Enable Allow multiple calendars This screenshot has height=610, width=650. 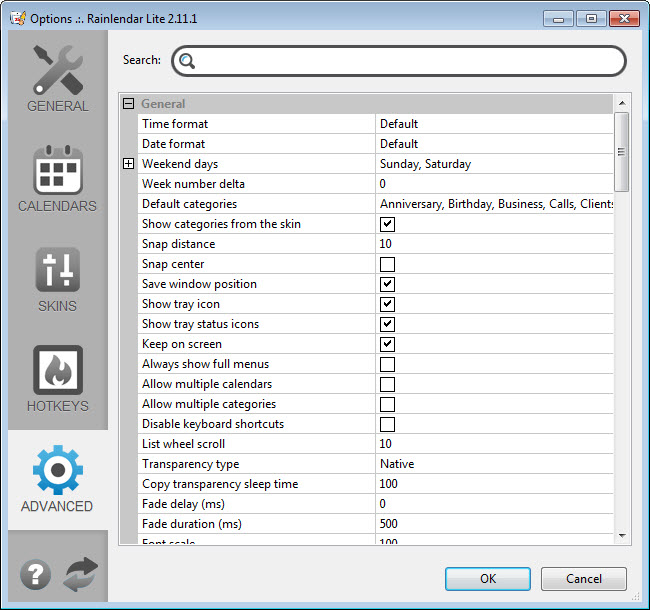click(387, 384)
